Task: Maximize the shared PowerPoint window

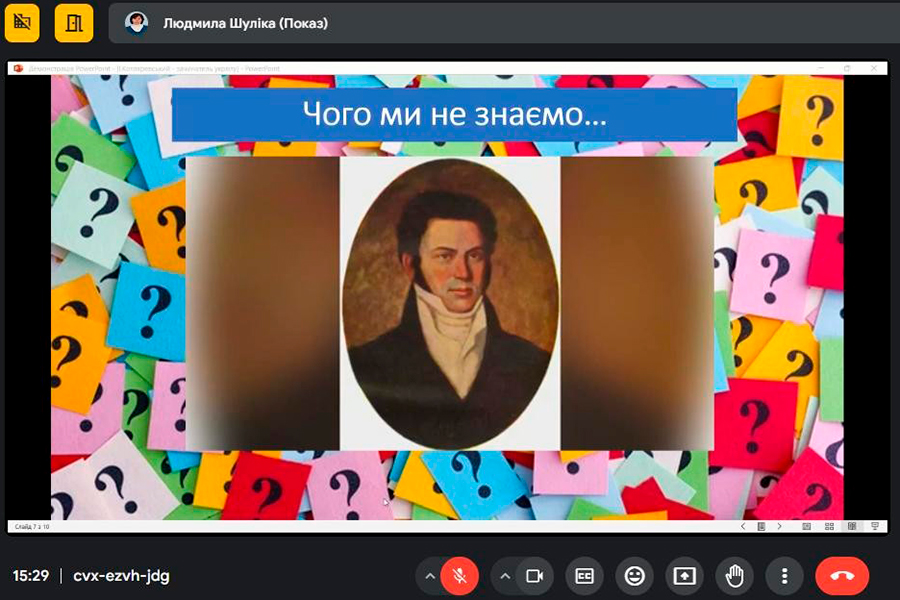Action: 847,68
